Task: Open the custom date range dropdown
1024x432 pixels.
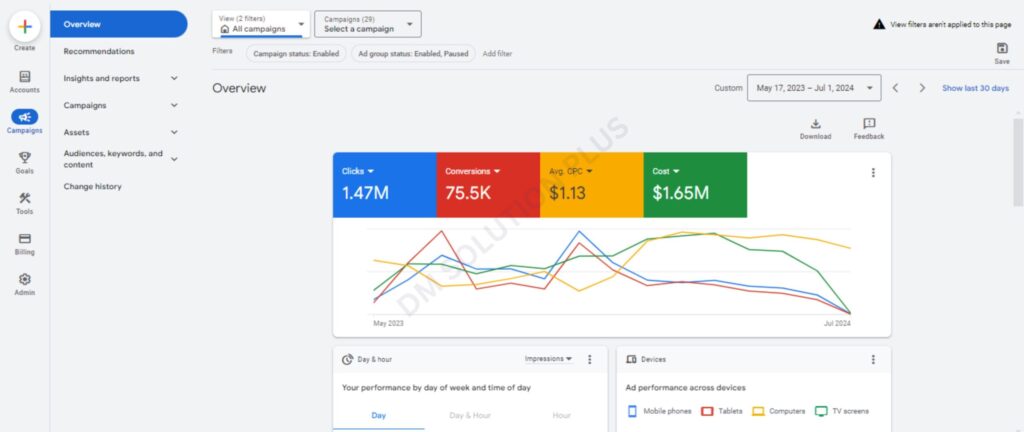Action: [x=814, y=88]
